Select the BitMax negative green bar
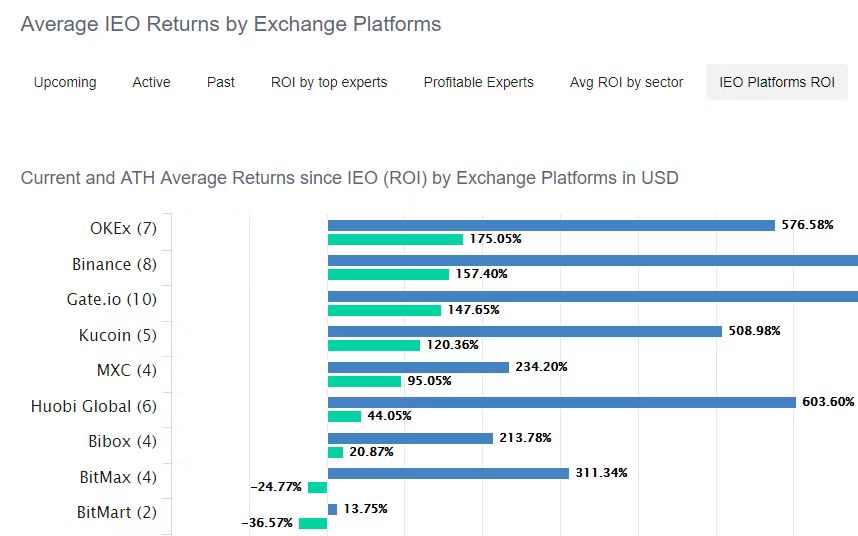The height and width of the screenshot is (536, 858). tap(317, 487)
